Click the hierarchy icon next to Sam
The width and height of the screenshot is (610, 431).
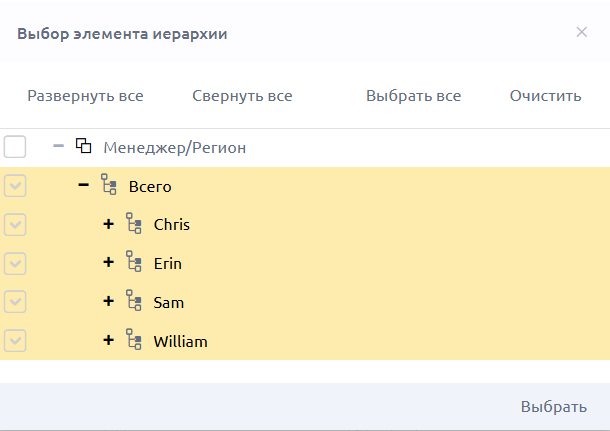[x=134, y=300]
